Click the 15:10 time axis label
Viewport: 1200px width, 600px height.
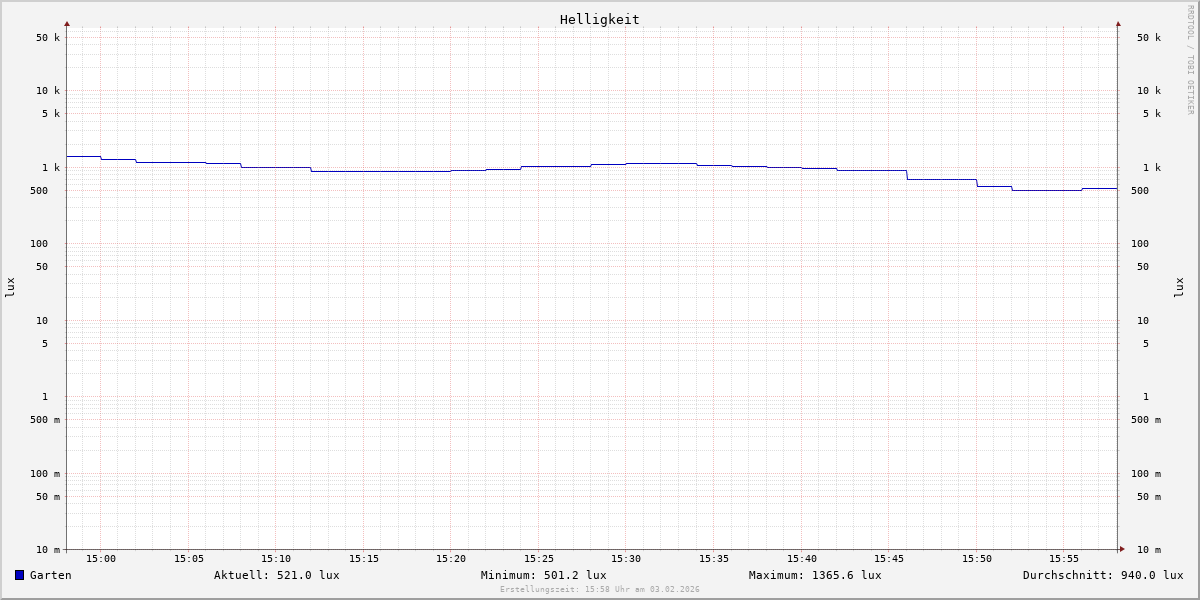coord(276,559)
